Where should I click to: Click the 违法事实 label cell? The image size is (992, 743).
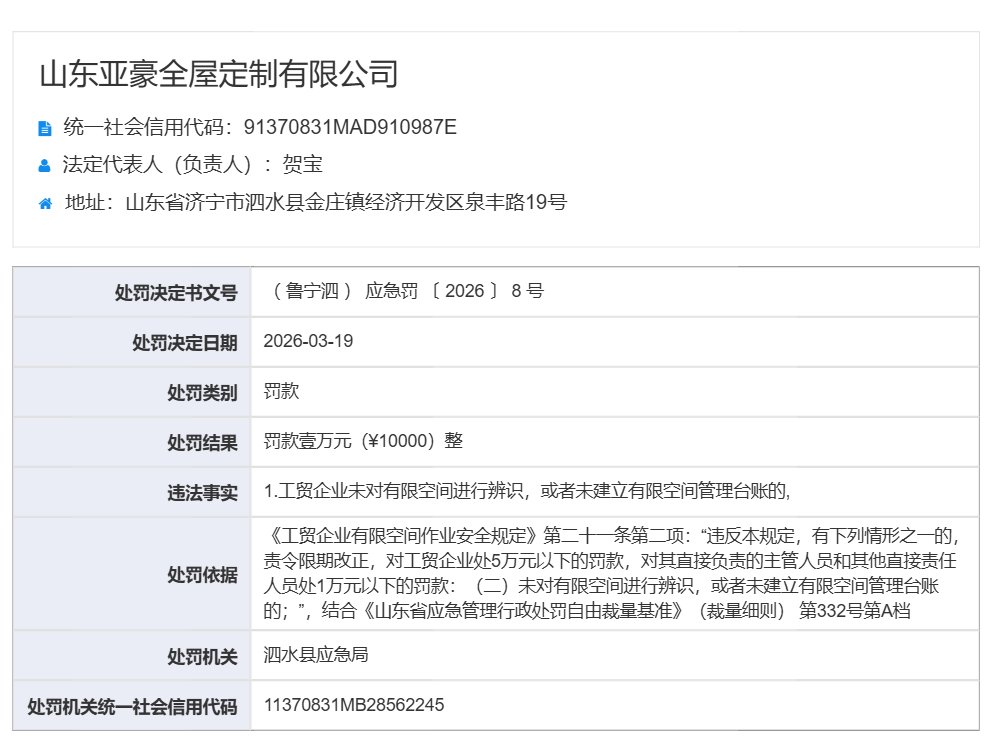tap(202, 493)
